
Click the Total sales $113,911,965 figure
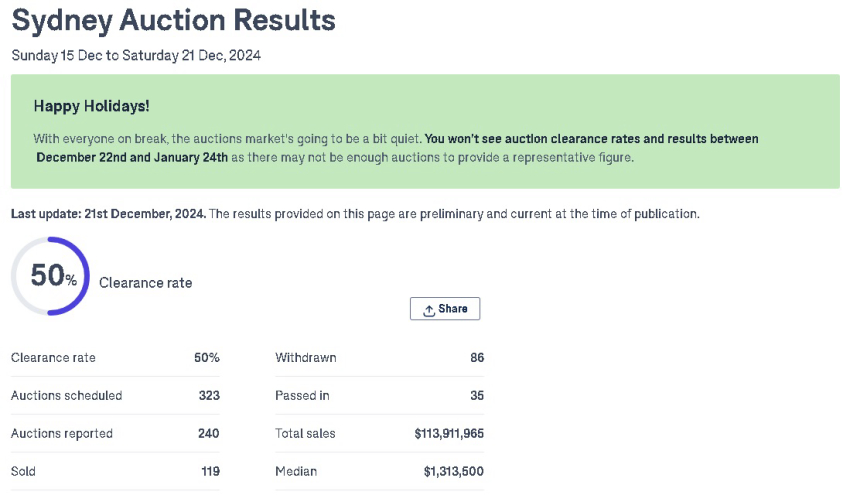click(x=449, y=434)
